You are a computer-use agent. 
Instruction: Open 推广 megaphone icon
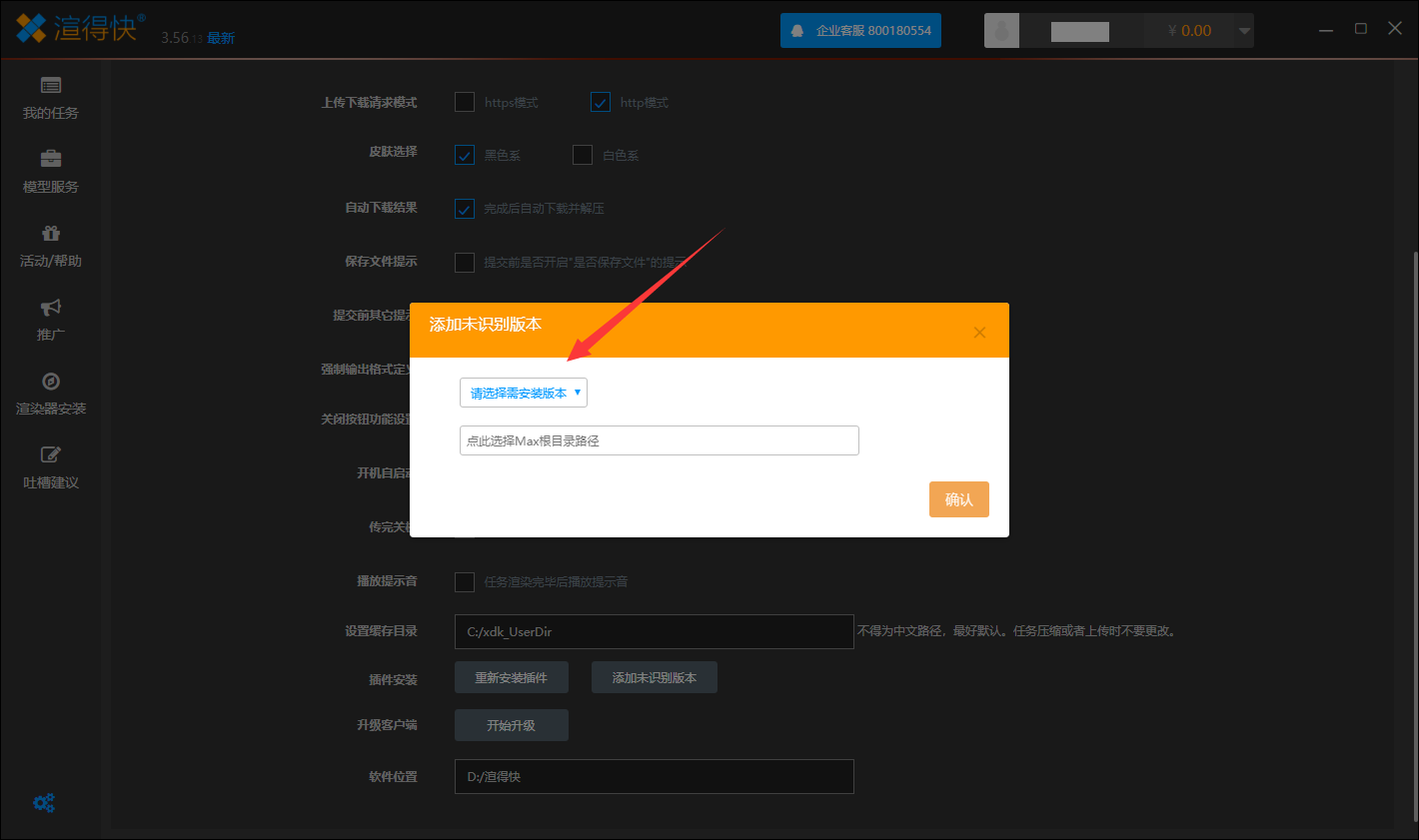(x=51, y=307)
